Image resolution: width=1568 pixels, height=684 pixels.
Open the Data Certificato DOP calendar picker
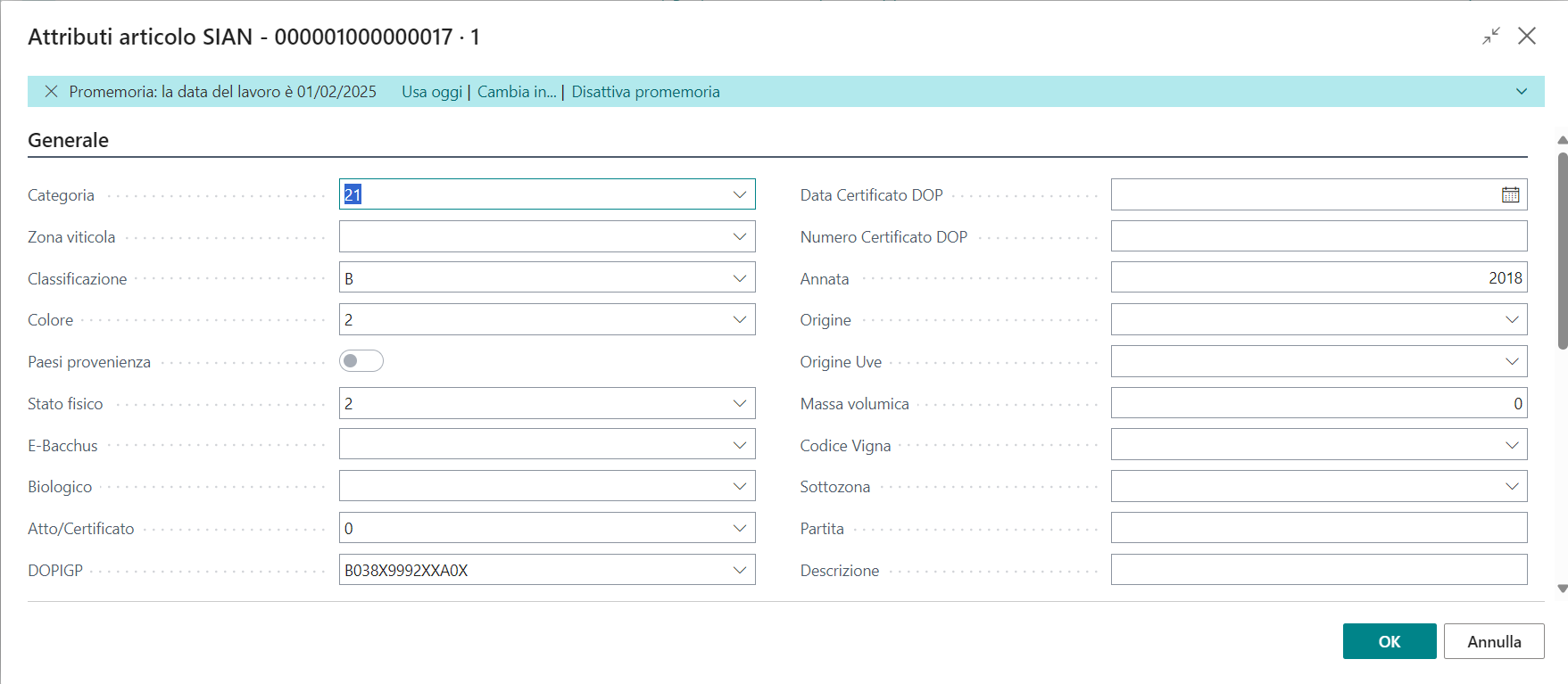coord(1510,195)
